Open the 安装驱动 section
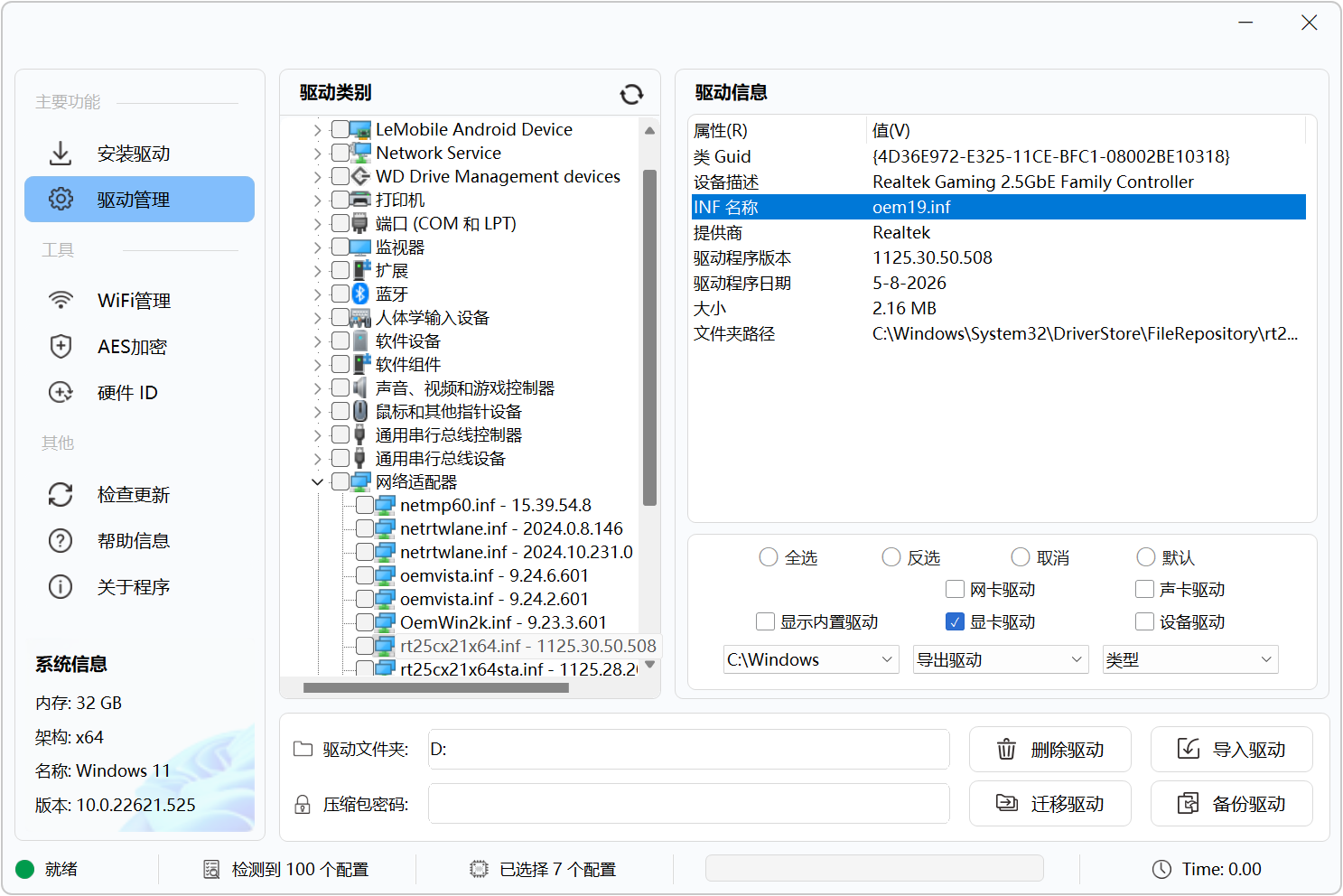 (139, 154)
